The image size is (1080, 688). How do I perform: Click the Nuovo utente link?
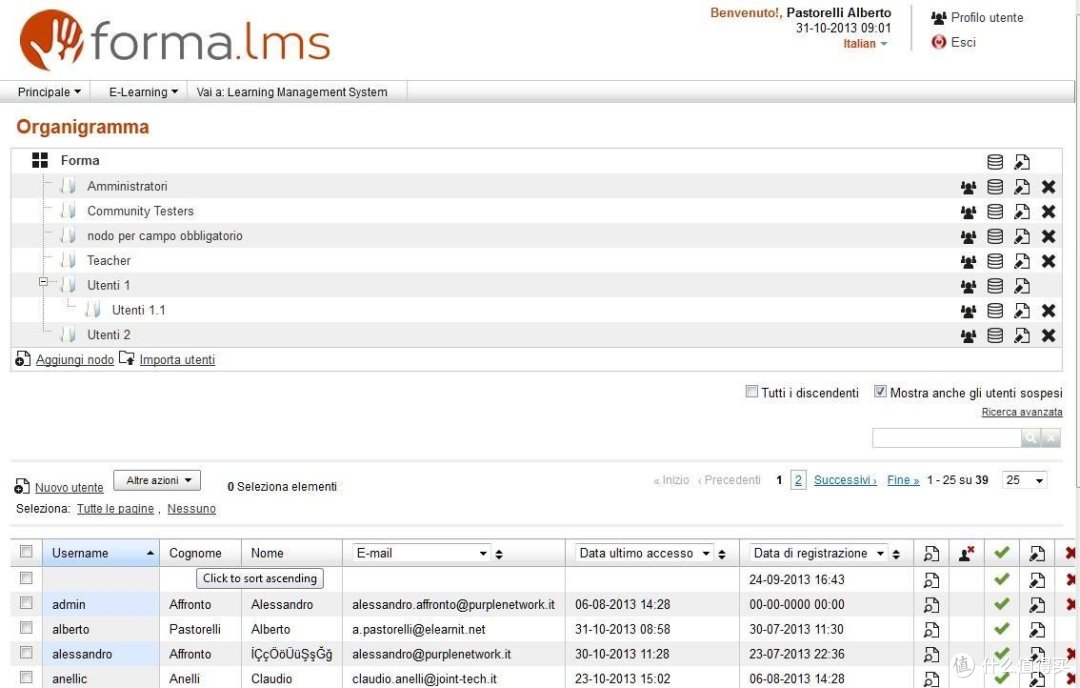[x=69, y=488]
